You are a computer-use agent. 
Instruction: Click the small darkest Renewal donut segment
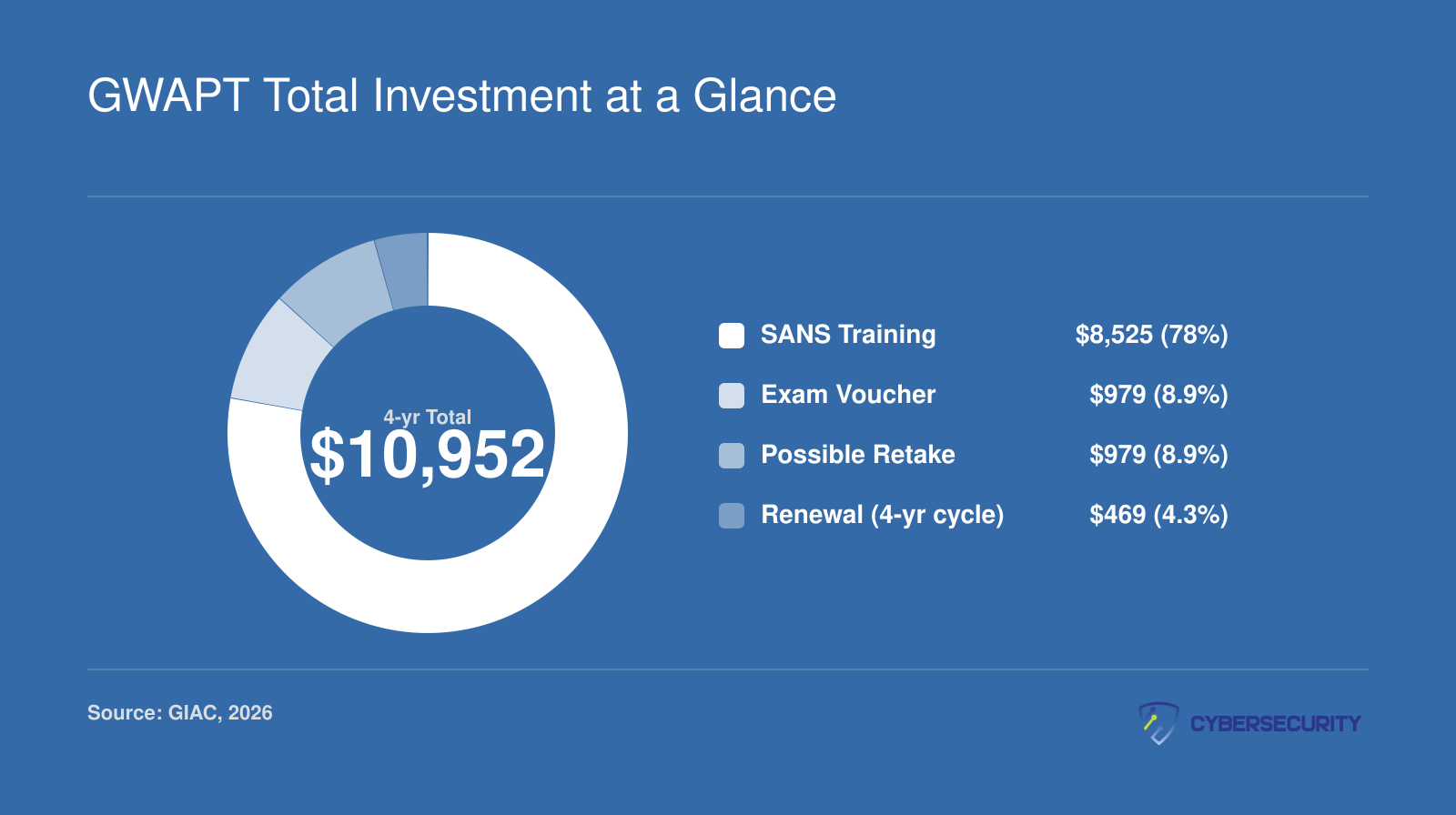coord(405,270)
